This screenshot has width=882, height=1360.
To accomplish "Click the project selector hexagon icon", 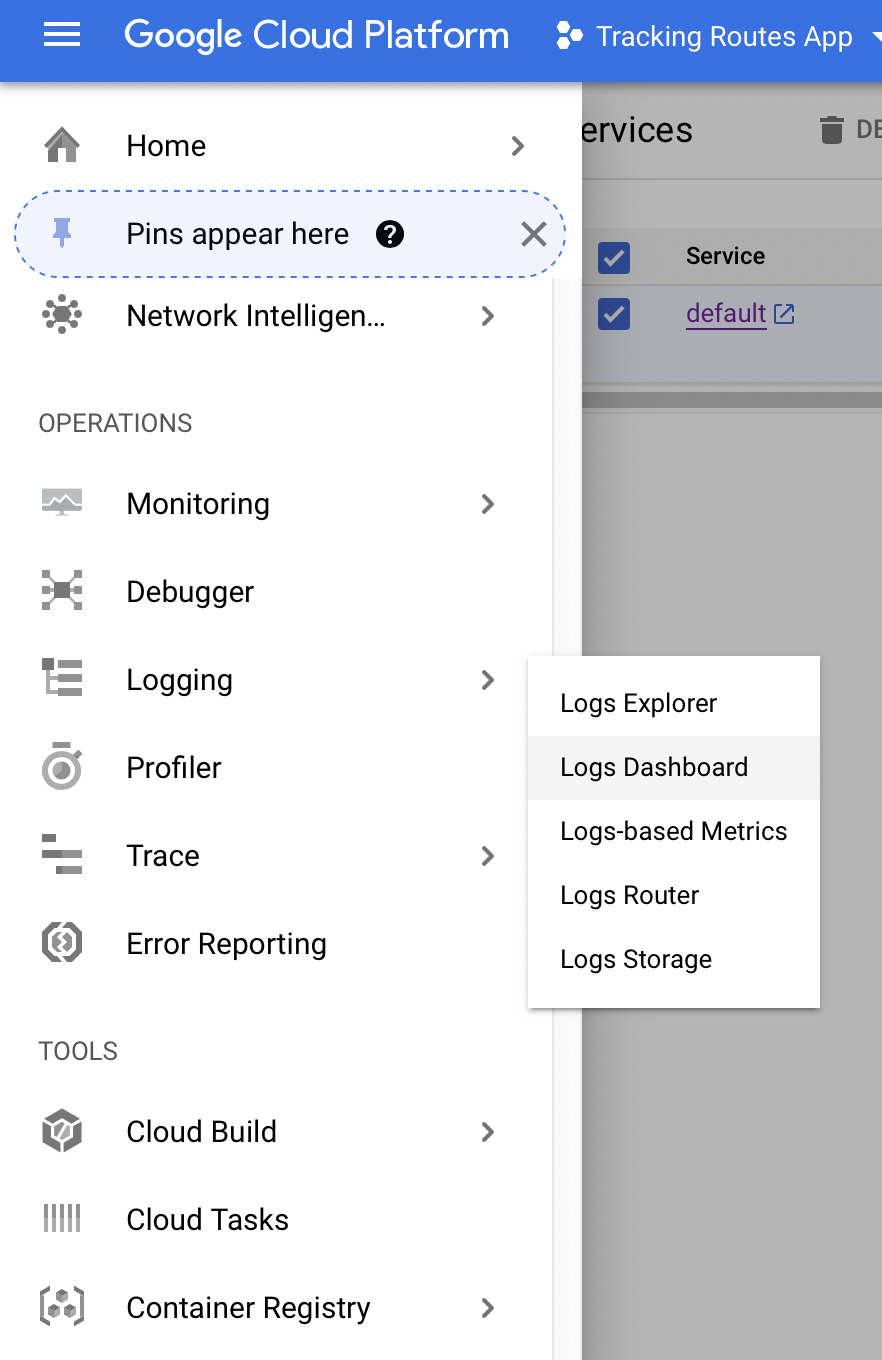I will click(568, 36).
